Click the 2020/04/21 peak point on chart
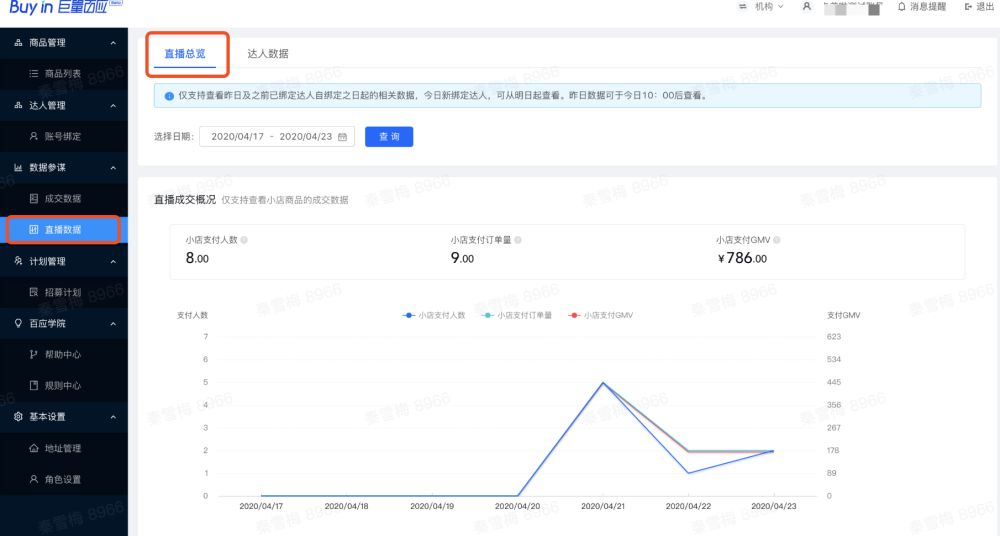The height and width of the screenshot is (536, 1000). pyautogui.click(x=602, y=382)
